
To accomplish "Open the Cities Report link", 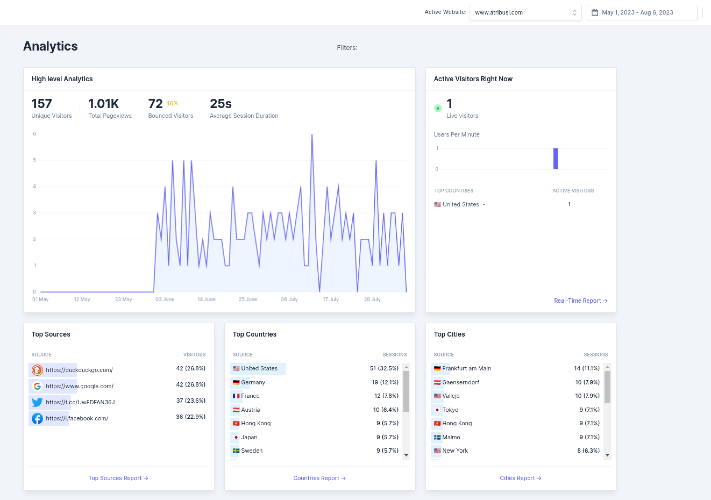I will pyautogui.click(x=521, y=478).
